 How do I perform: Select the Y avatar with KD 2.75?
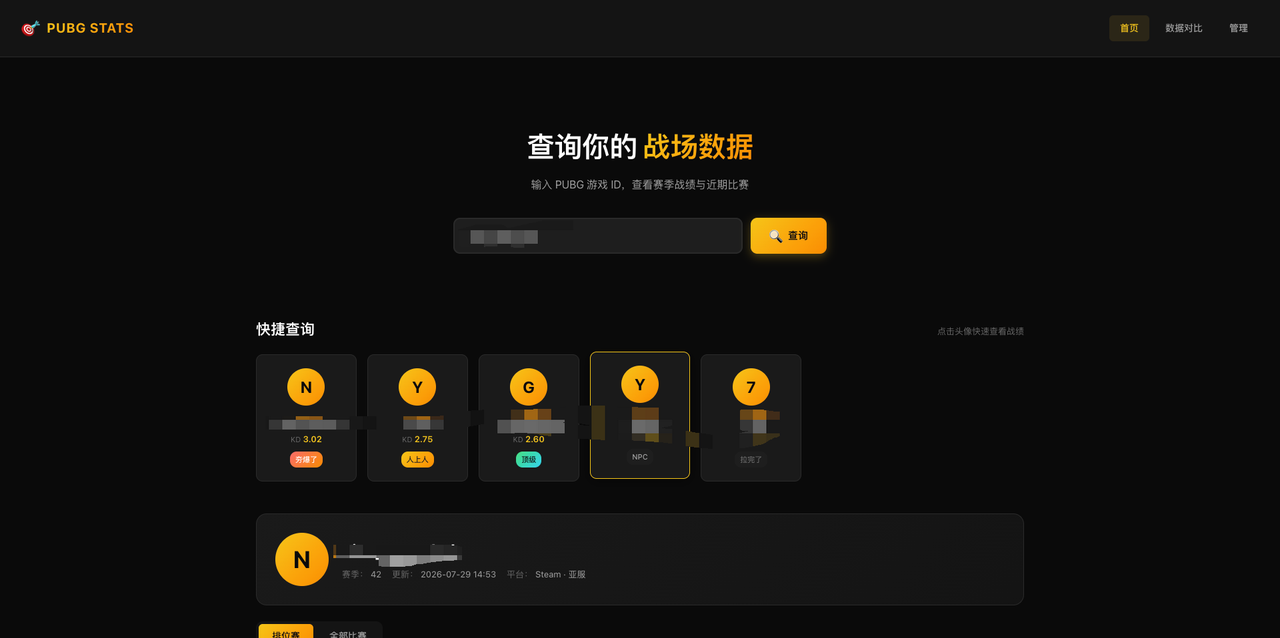[x=417, y=388]
